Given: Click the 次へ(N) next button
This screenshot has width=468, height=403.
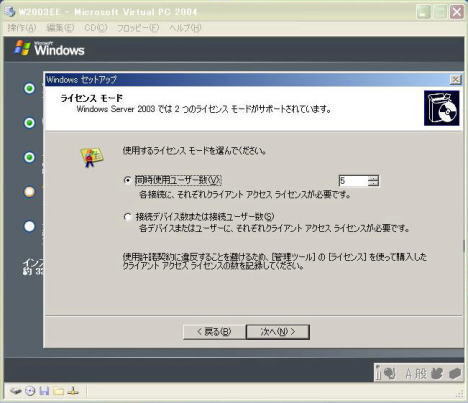Looking at the screenshot, I should click(278, 332).
